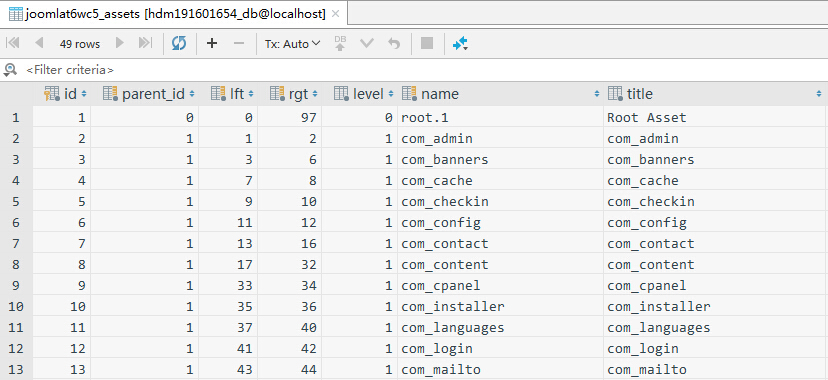Image resolution: width=828 pixels, height=380 pixels.
Task: Commit transaction checkmark icon
Action: pyautogui.click(x=366, y=43)
